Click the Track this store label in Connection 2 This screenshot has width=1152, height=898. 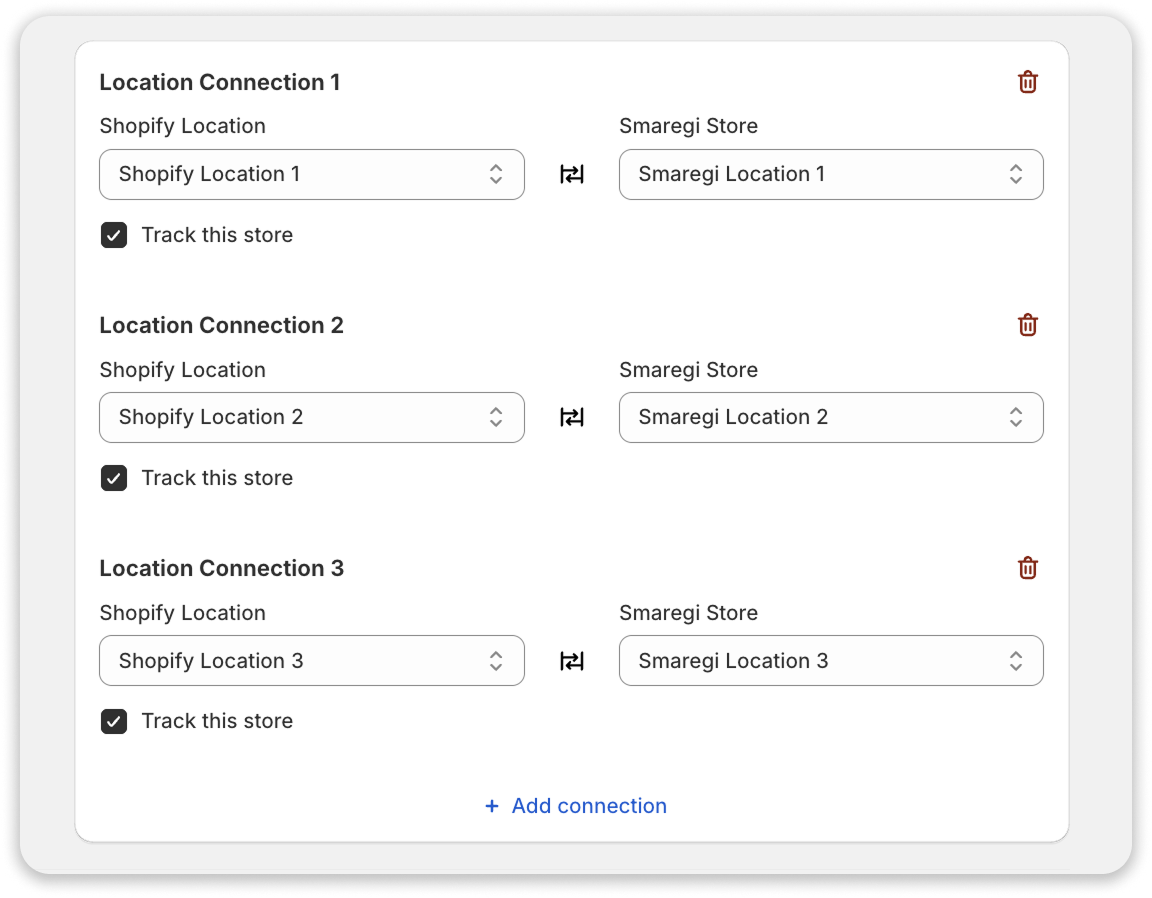tap(217, 478)
